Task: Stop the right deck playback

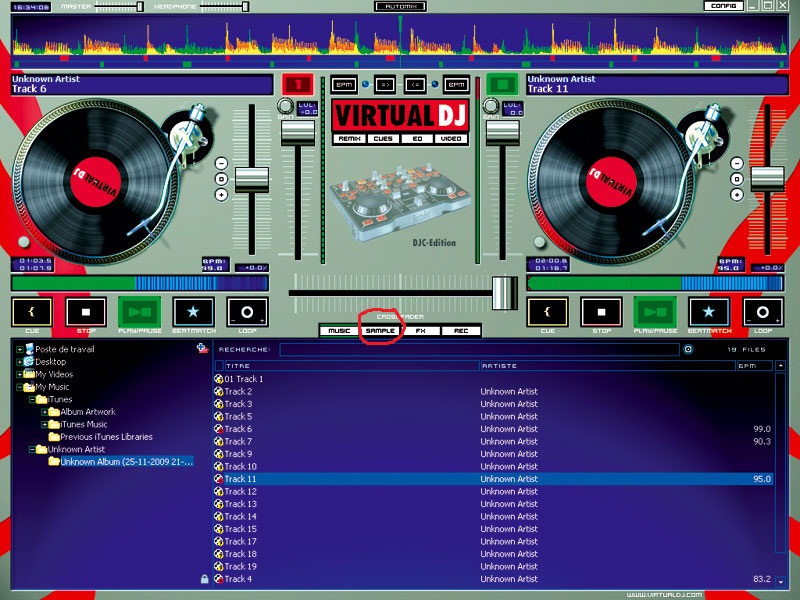Action: pyautogui.click(x=602, y=312)
